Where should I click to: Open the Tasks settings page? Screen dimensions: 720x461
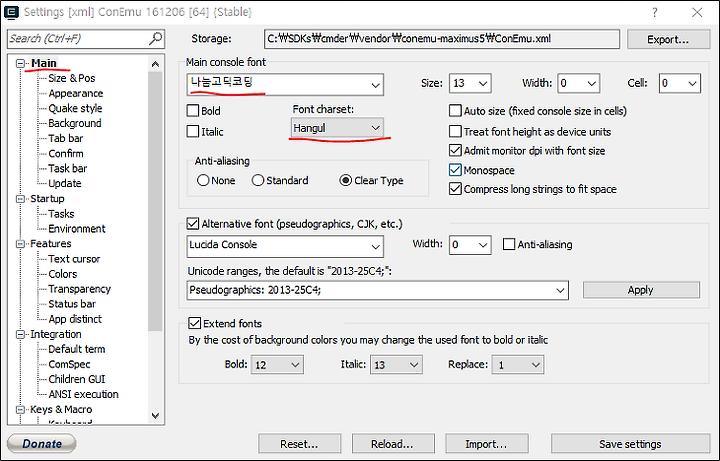click(61, 214)
